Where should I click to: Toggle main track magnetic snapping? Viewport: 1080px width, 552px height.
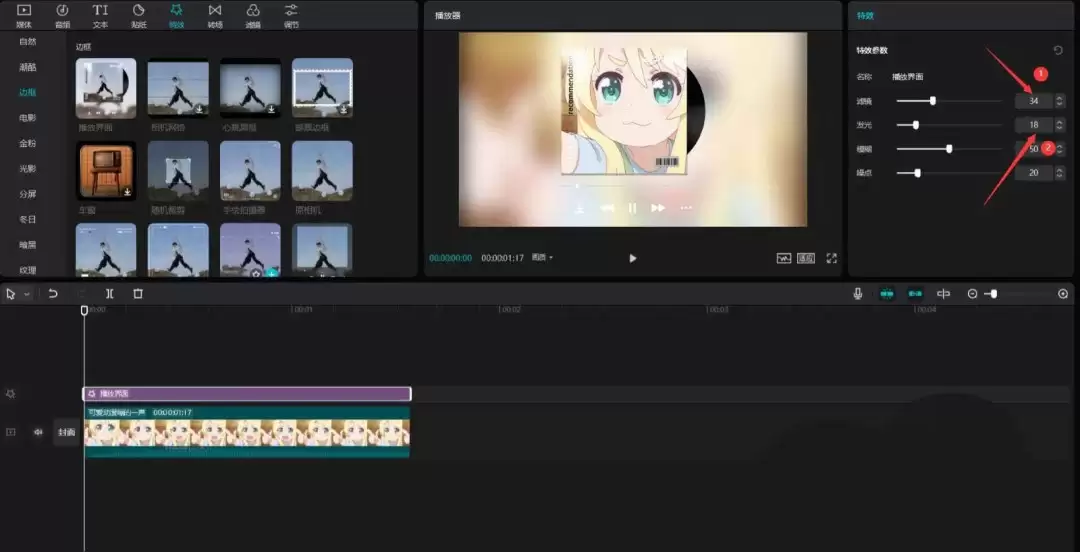[886, 294]
